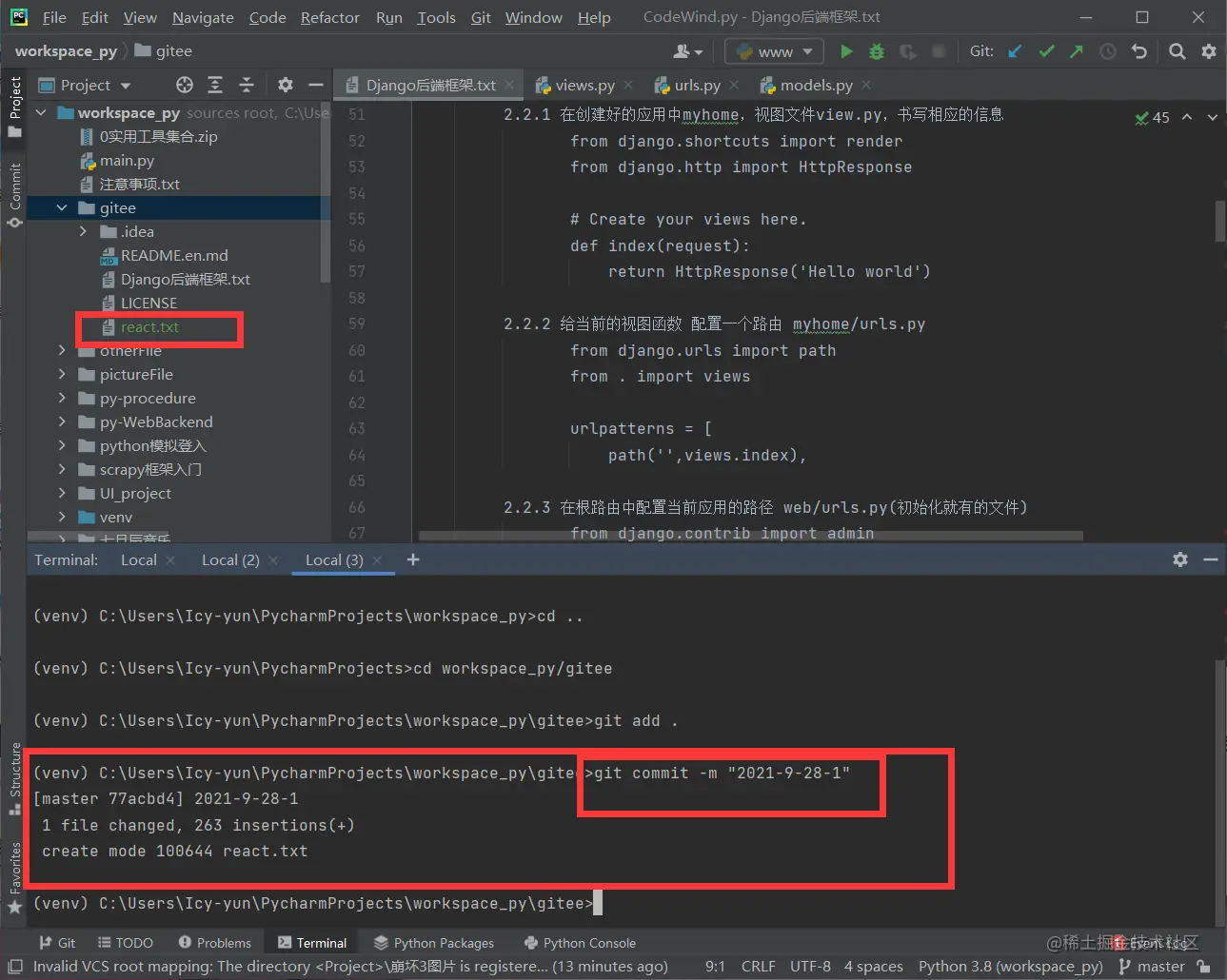Viewport: 1227px width, 980px height.
Task: Open the user account icon dropdown
Action: [687, 51]
